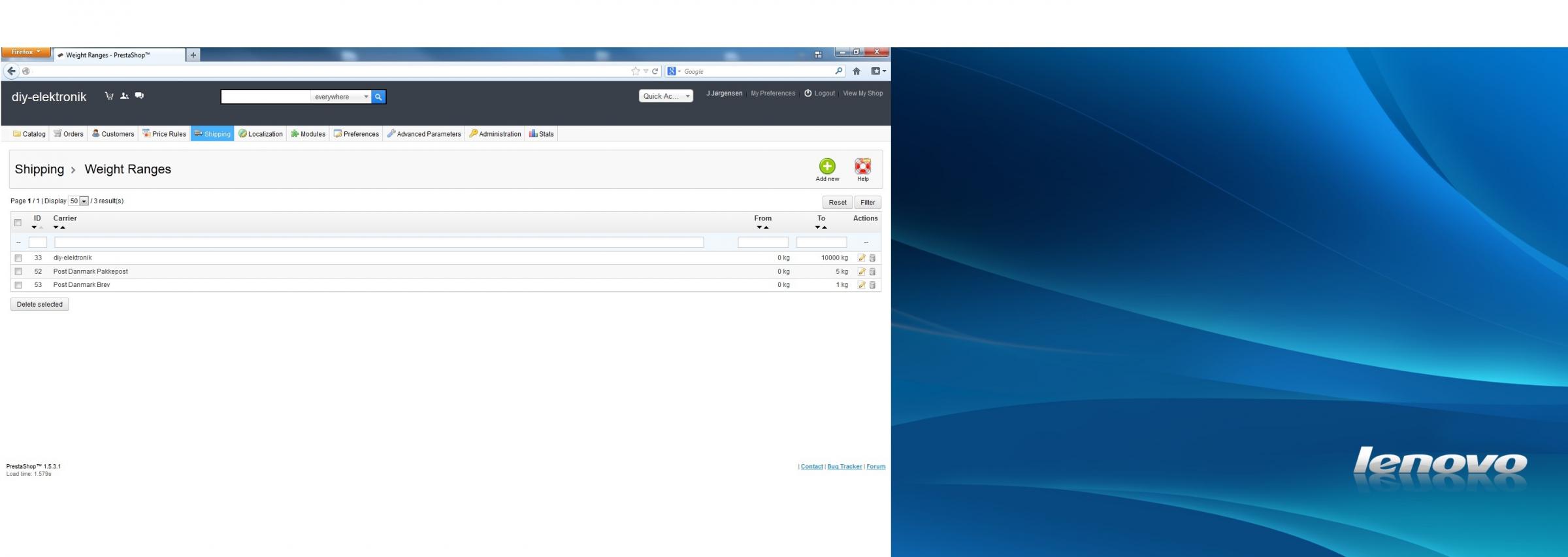Check the diy-elektronik row checkbox
Viewport: 1568px width, 557px height.
coord(18,258)
